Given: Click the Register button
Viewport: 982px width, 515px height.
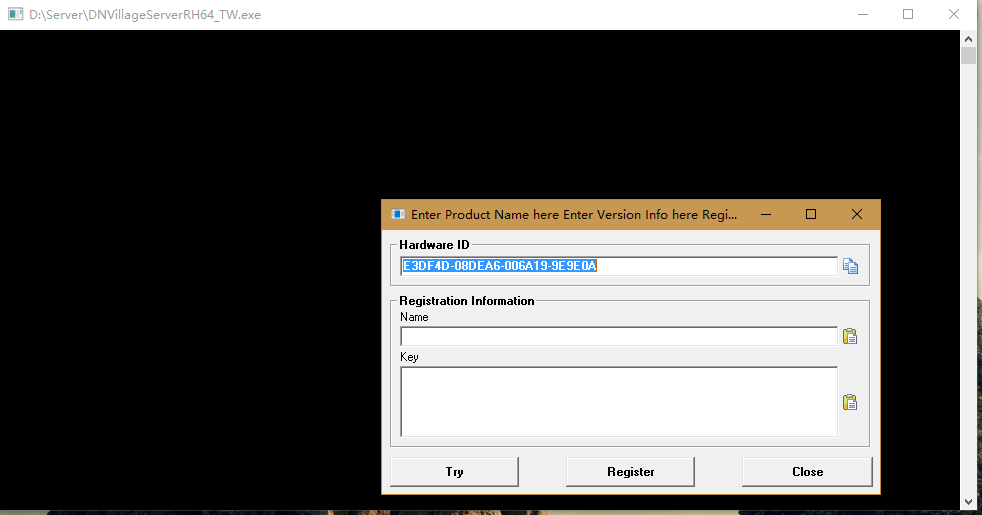Looking at the screenshot, I should 631,472.
